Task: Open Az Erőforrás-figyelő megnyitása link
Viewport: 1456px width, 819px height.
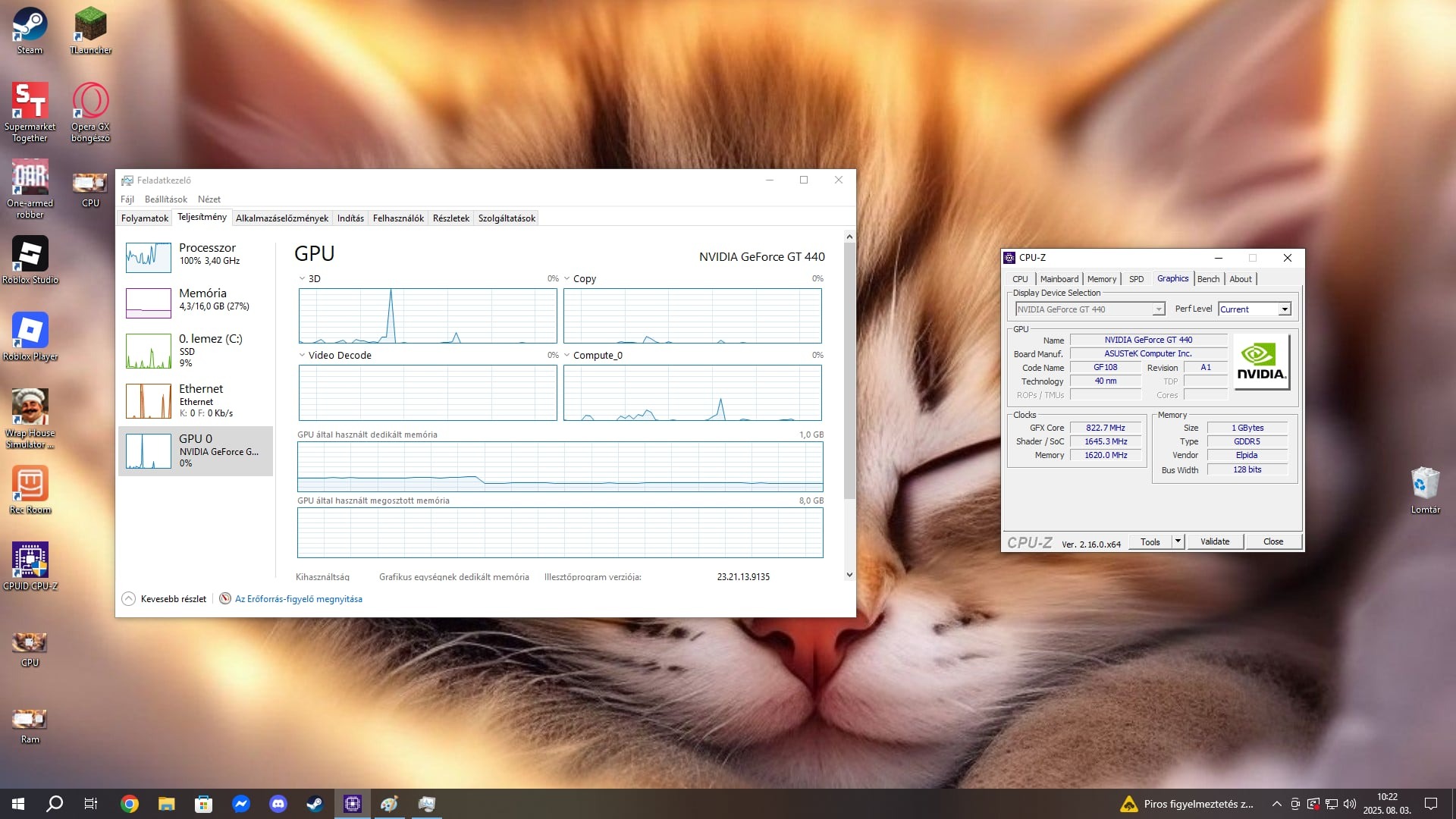Action: tap(298, 599)
